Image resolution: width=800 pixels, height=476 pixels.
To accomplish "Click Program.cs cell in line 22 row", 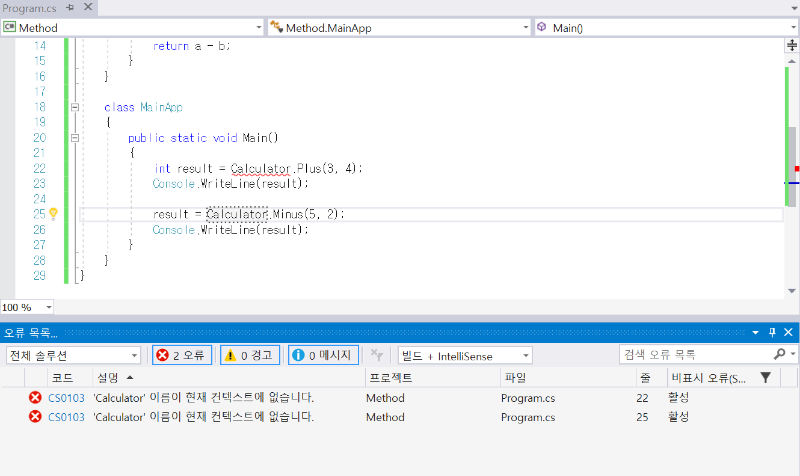I will coord(528,398).
